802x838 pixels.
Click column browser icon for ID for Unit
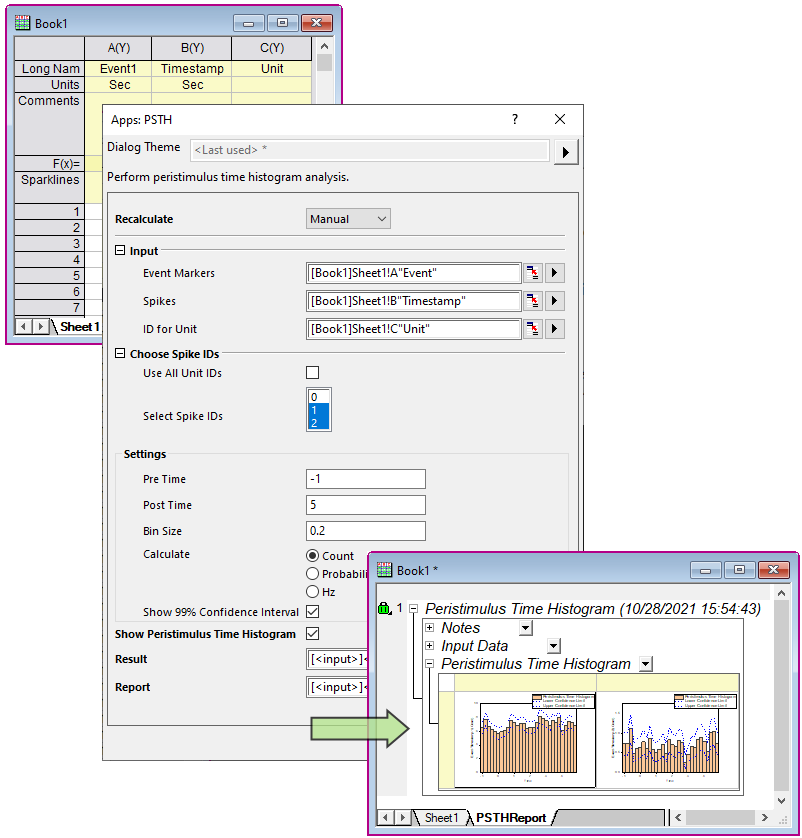[x=532, y=329]
